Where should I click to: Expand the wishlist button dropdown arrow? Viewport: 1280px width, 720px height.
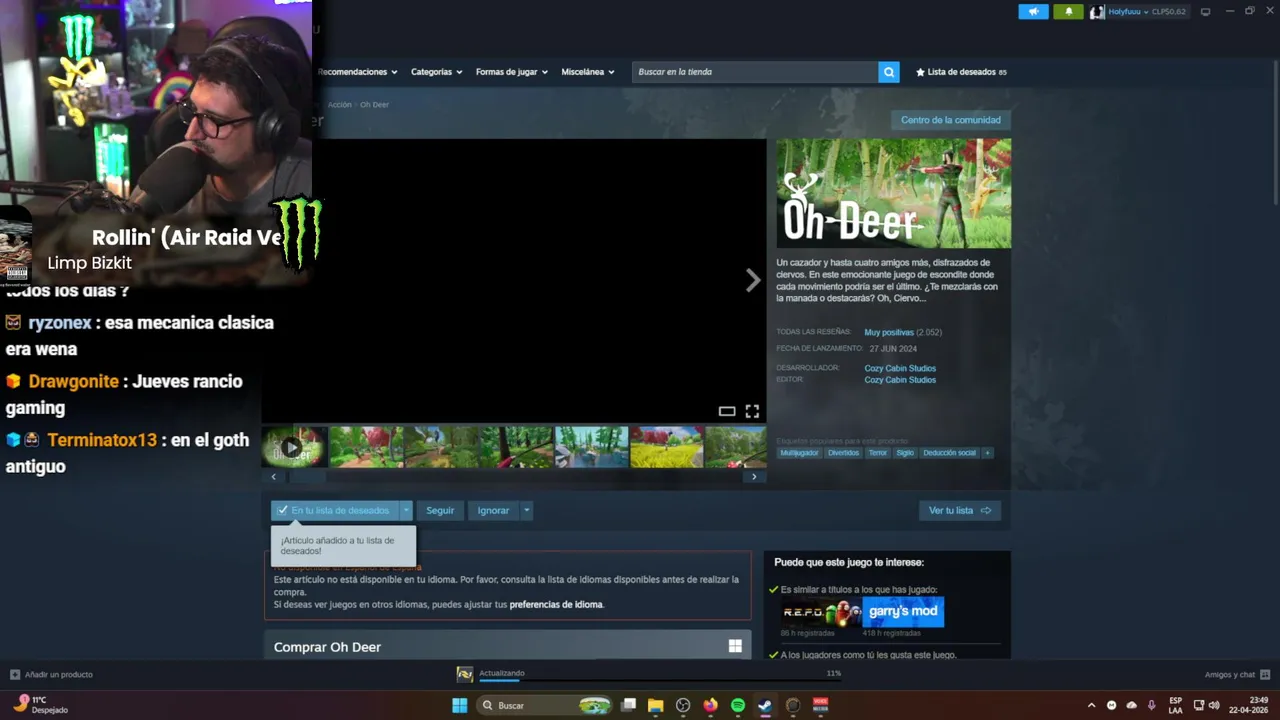[x=406, y=510]
